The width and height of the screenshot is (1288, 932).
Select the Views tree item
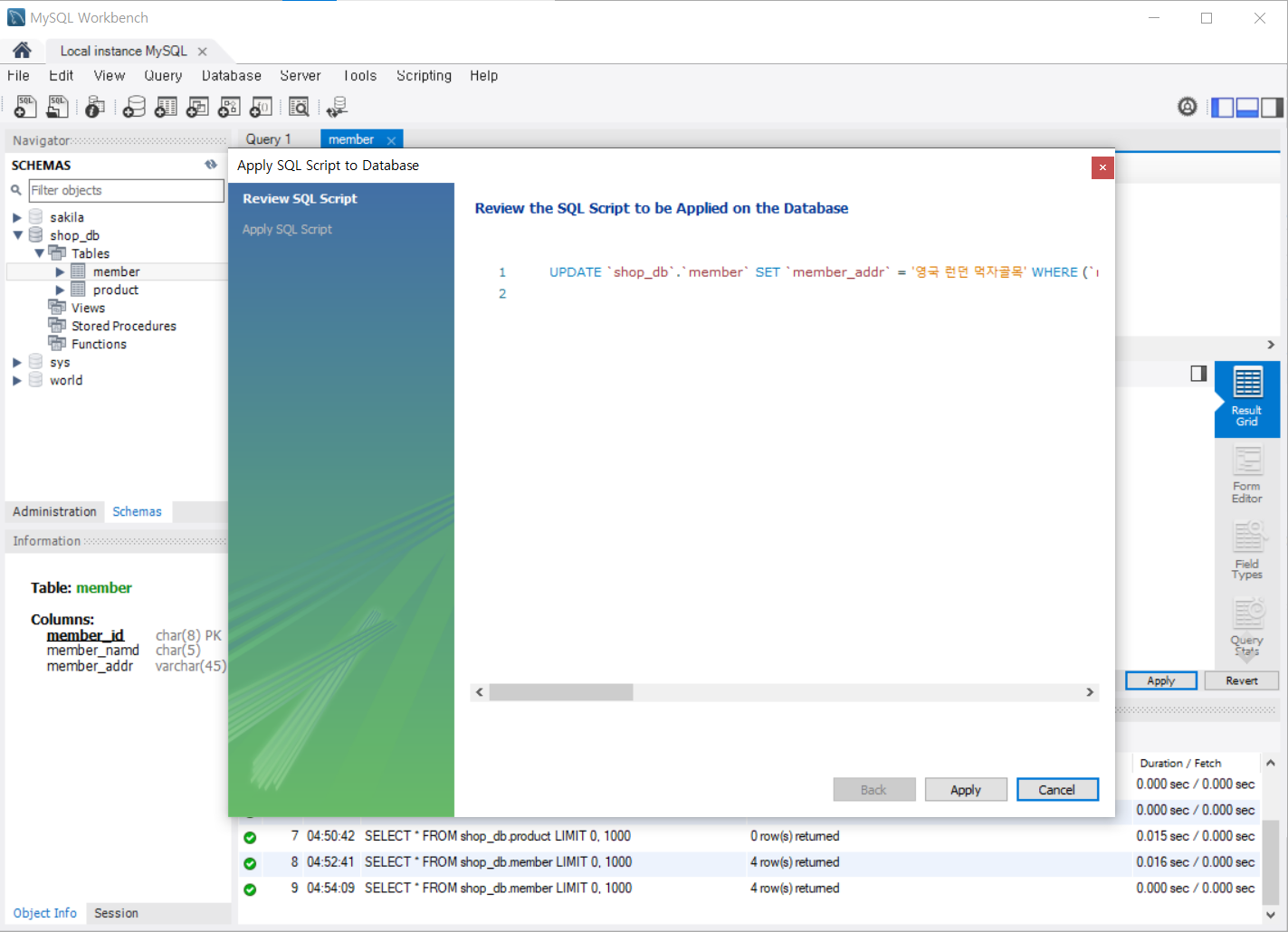[88, 308]
